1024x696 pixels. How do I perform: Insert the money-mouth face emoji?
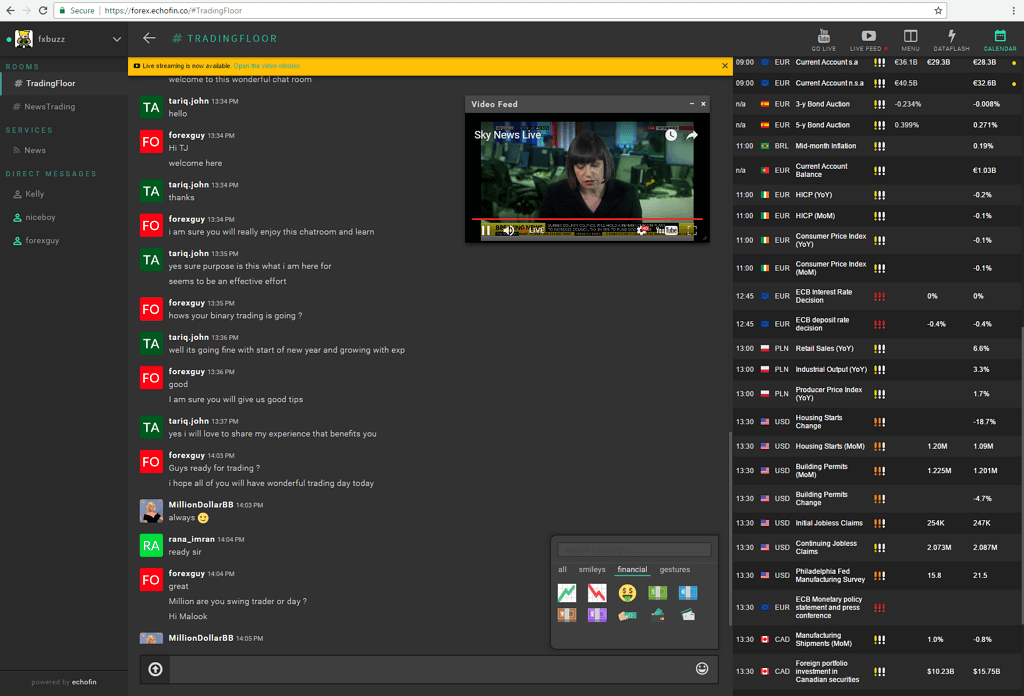pyautogui.click(x=628, y=593)
